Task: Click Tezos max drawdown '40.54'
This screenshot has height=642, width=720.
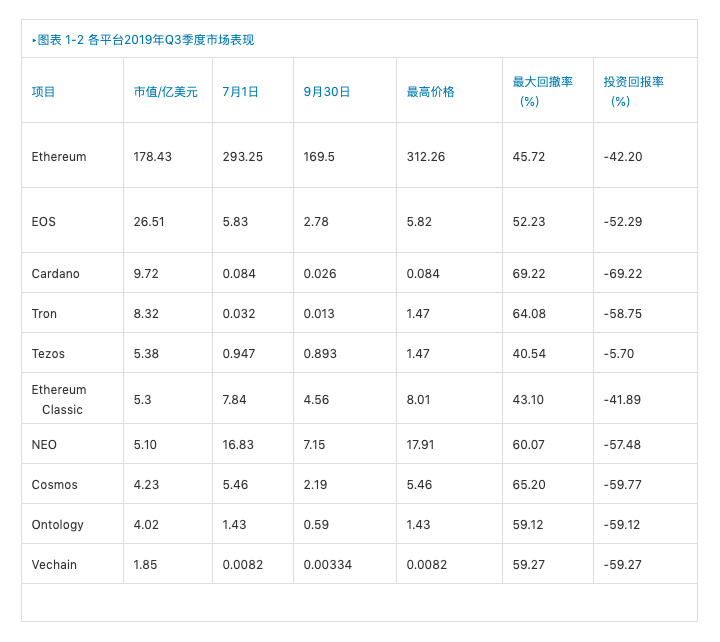Action: pos(529,354)
